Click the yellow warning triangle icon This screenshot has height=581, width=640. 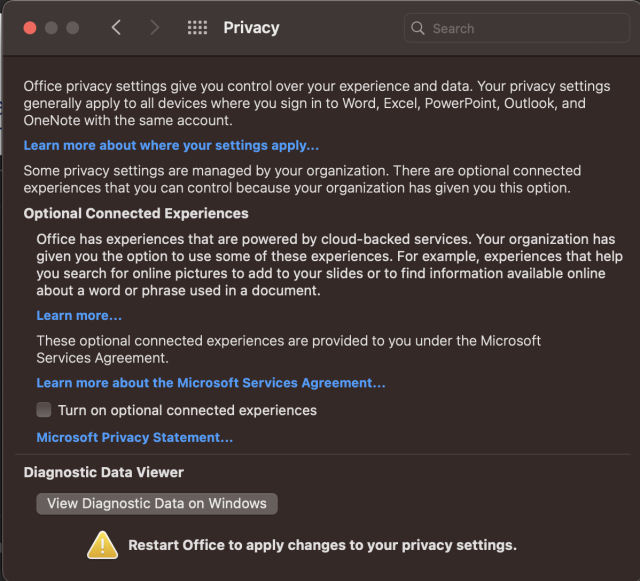pyautogui.click(x=102, y=545)
